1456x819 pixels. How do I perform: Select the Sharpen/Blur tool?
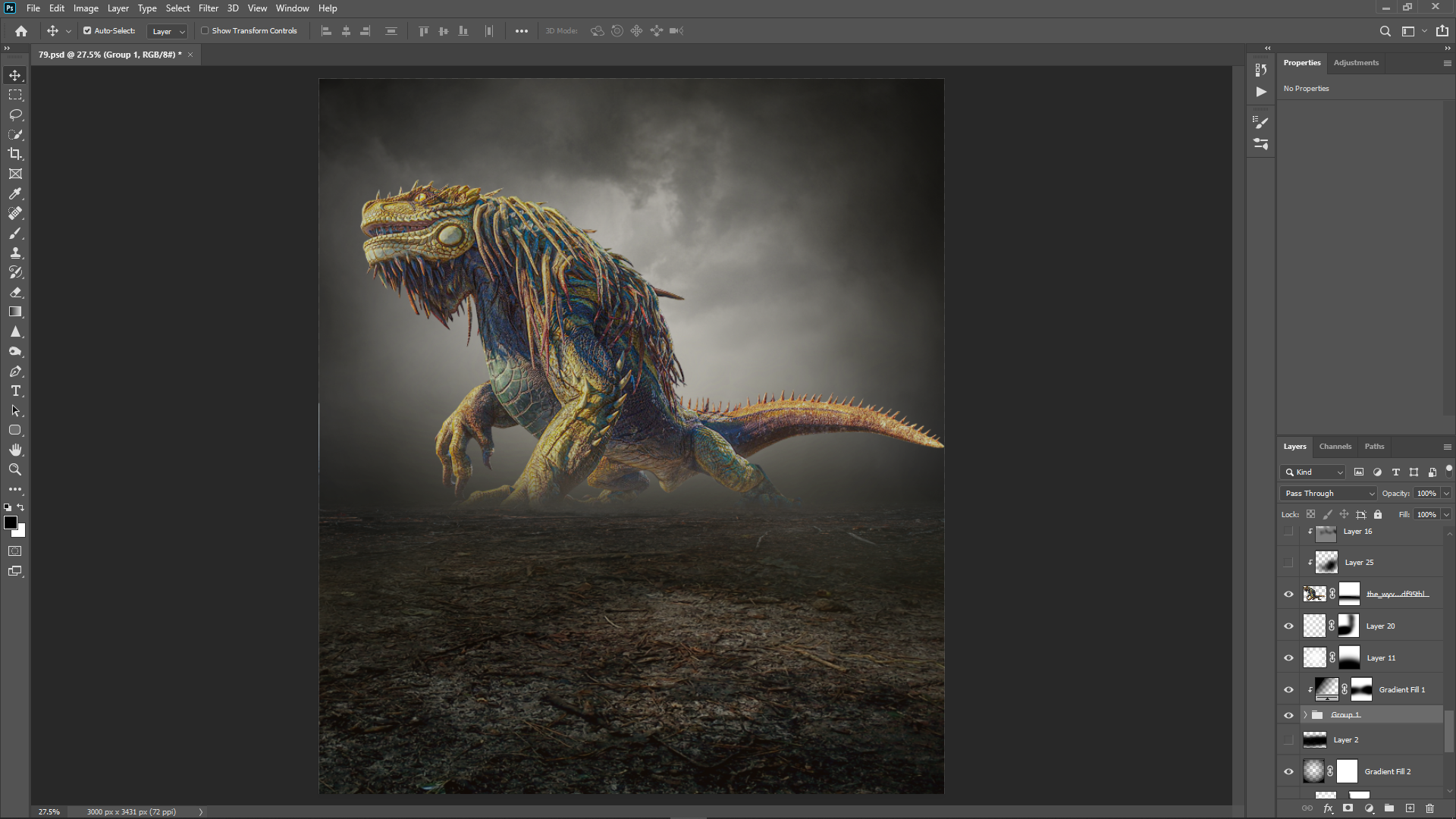point(15,331)
